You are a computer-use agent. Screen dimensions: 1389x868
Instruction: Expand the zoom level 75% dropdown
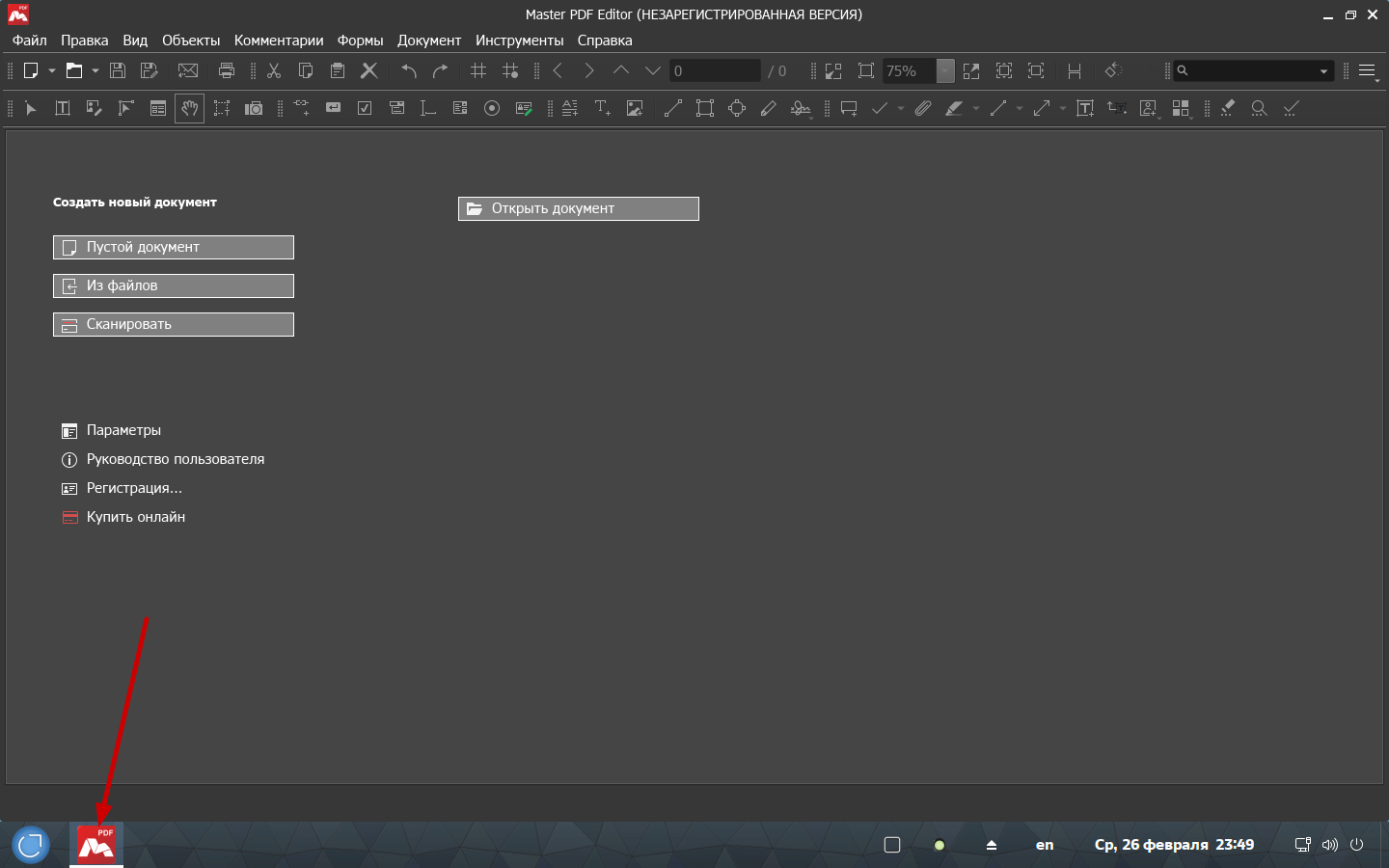point(945,70)
